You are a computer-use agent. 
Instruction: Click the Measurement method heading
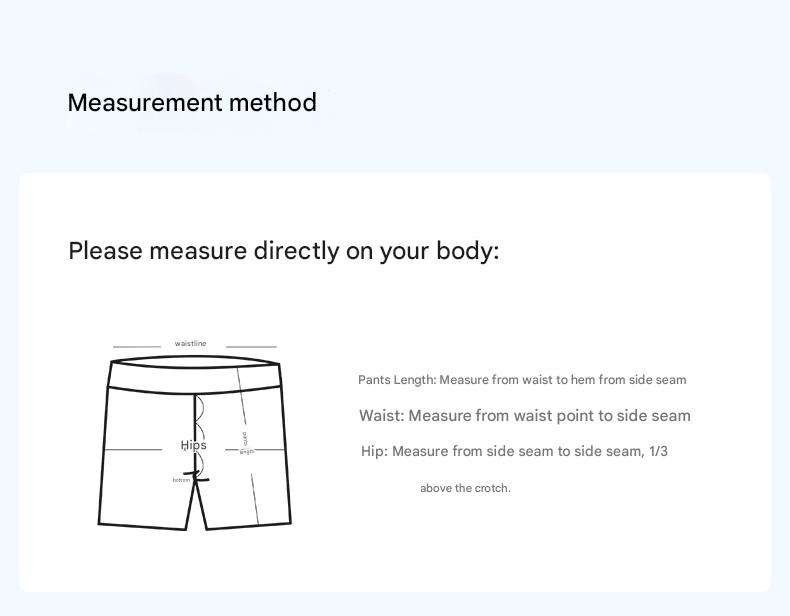click(x=192, y=103)
